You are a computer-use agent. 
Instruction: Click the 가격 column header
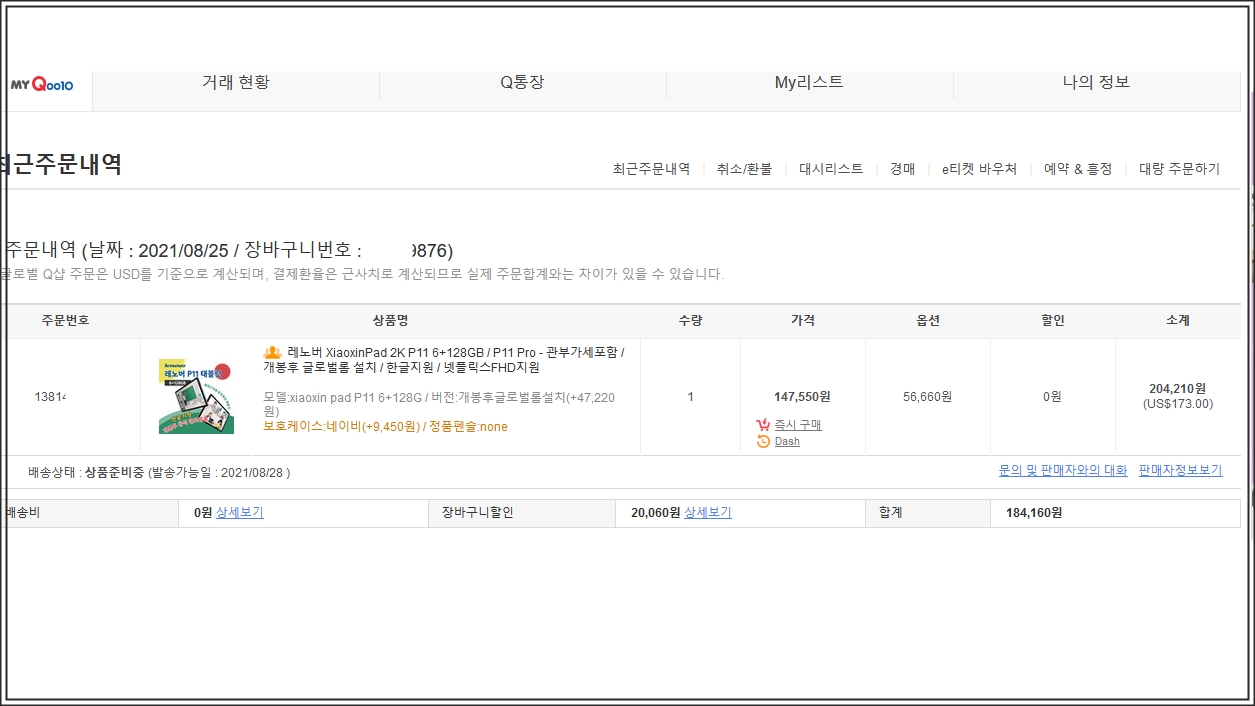803,320
